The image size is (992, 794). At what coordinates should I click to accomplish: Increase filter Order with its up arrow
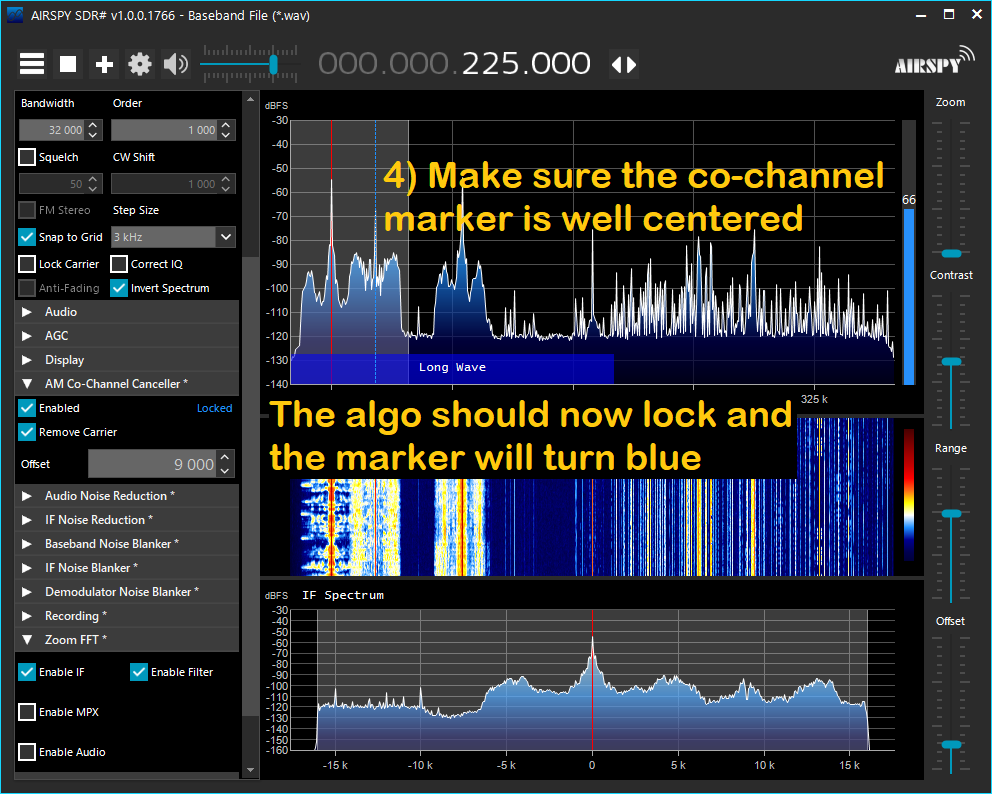click(x=226, y=125)
